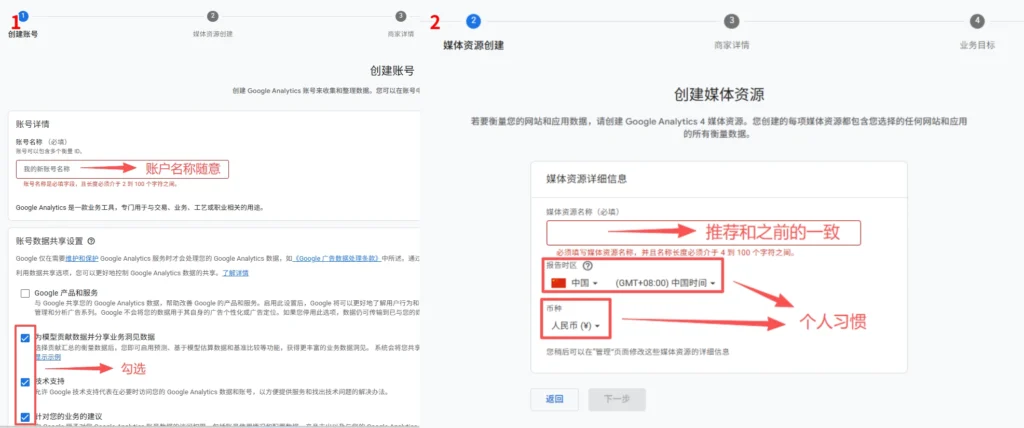
Task: Click step 4 circle above 业务目标
Action: point(977,21)
